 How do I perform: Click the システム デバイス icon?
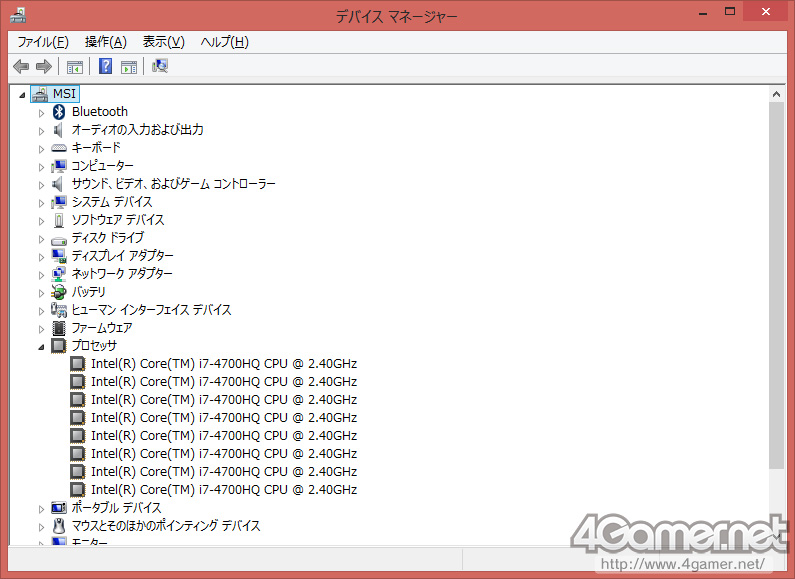(59, 202)
